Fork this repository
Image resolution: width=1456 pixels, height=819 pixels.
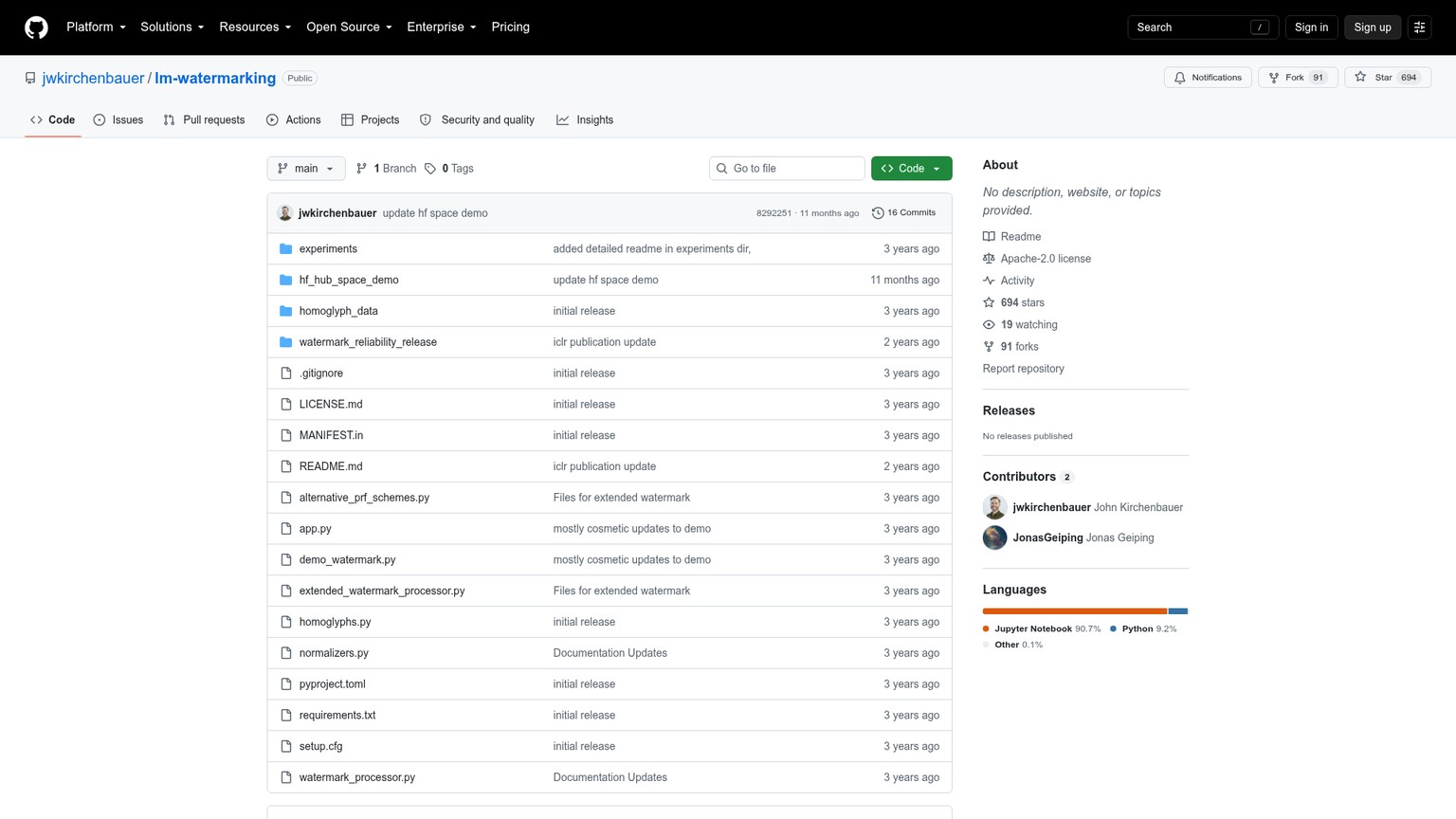(1298, 78)
